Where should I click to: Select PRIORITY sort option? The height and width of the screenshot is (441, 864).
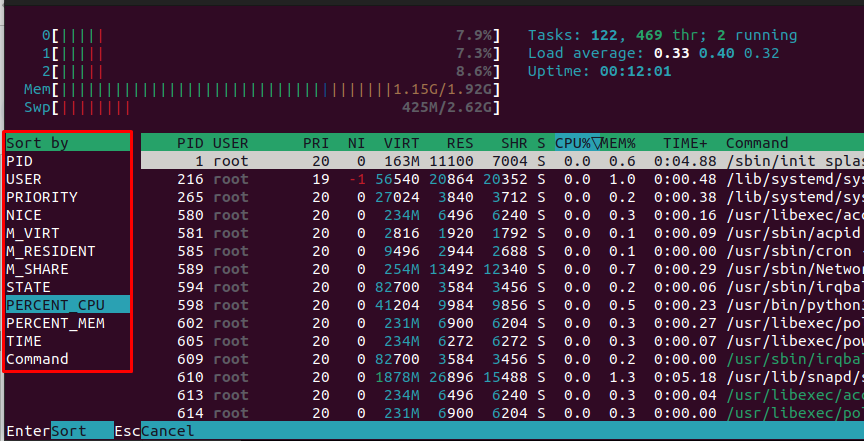pyautogui.click(x=41, y=197)
